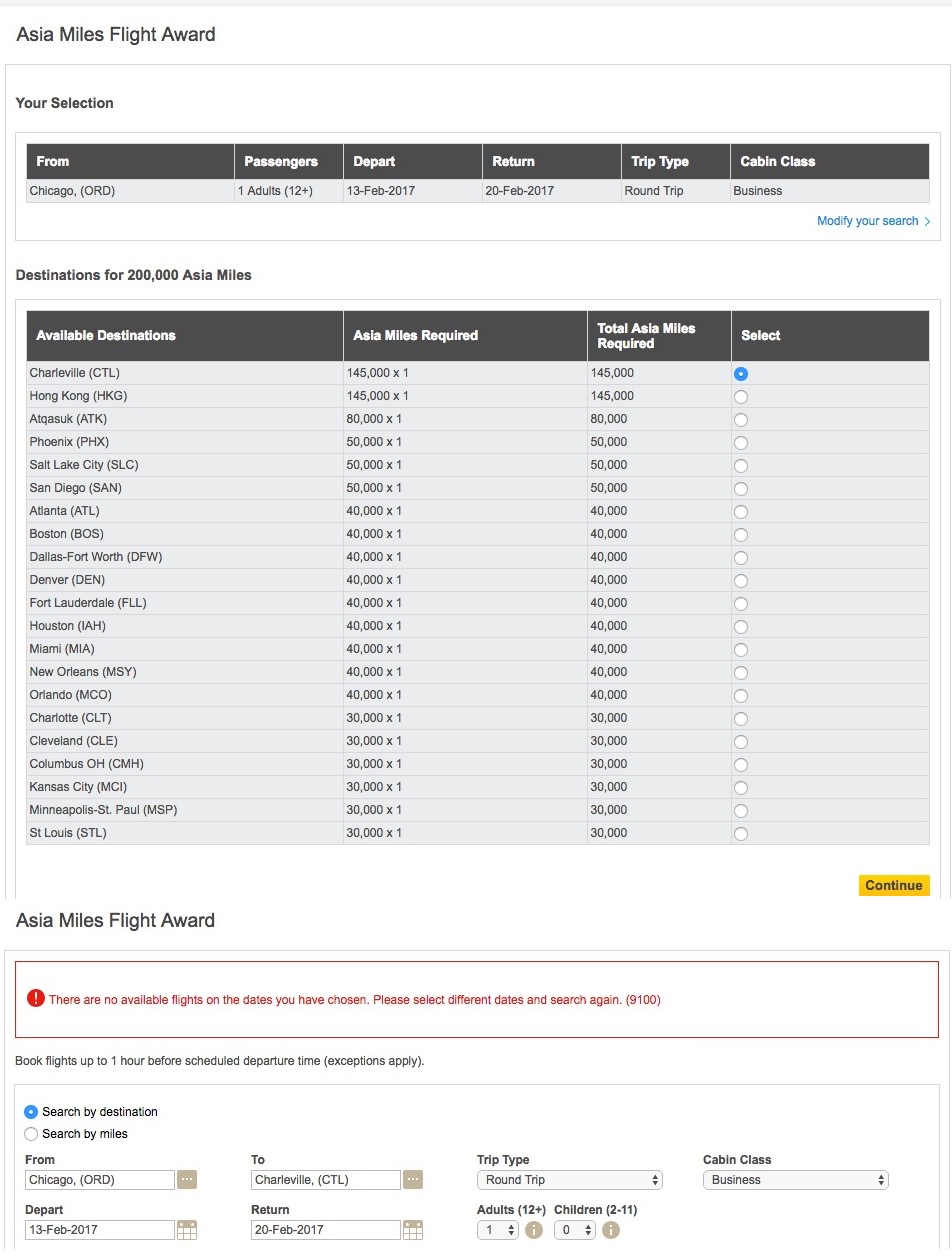Viewport: 952px width, 1257px height.
Task: Click the Return date field 20-Feb-2017
Action: click(x=326, y=1230)
